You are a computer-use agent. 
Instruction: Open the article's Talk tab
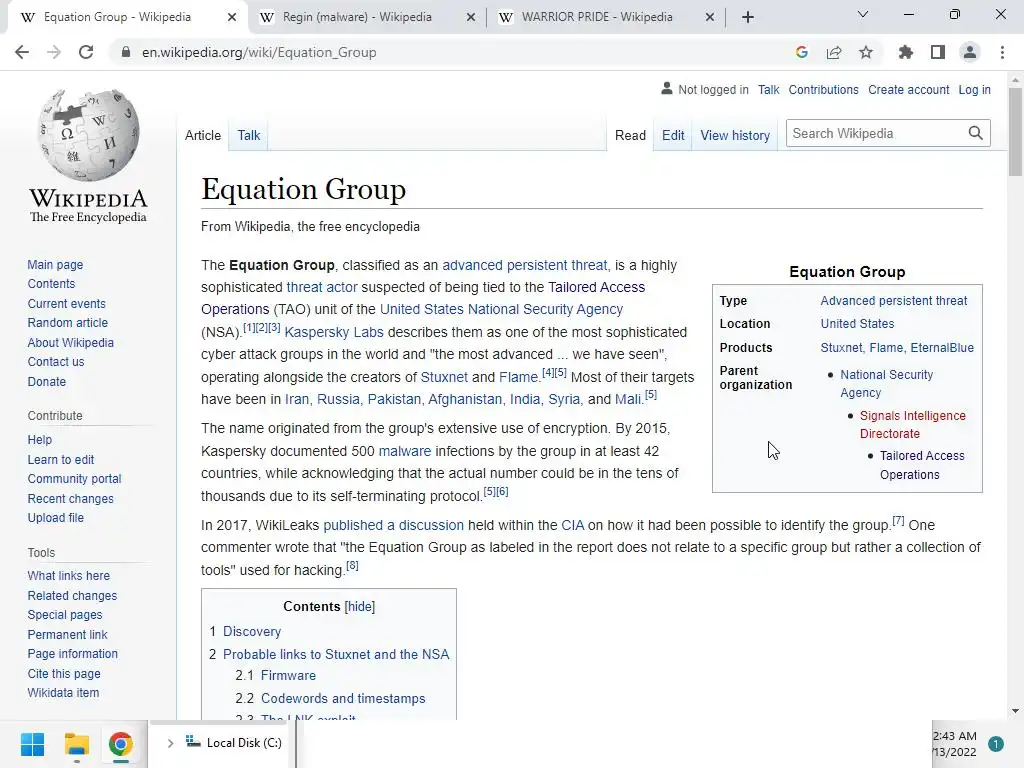click(249, 135)
